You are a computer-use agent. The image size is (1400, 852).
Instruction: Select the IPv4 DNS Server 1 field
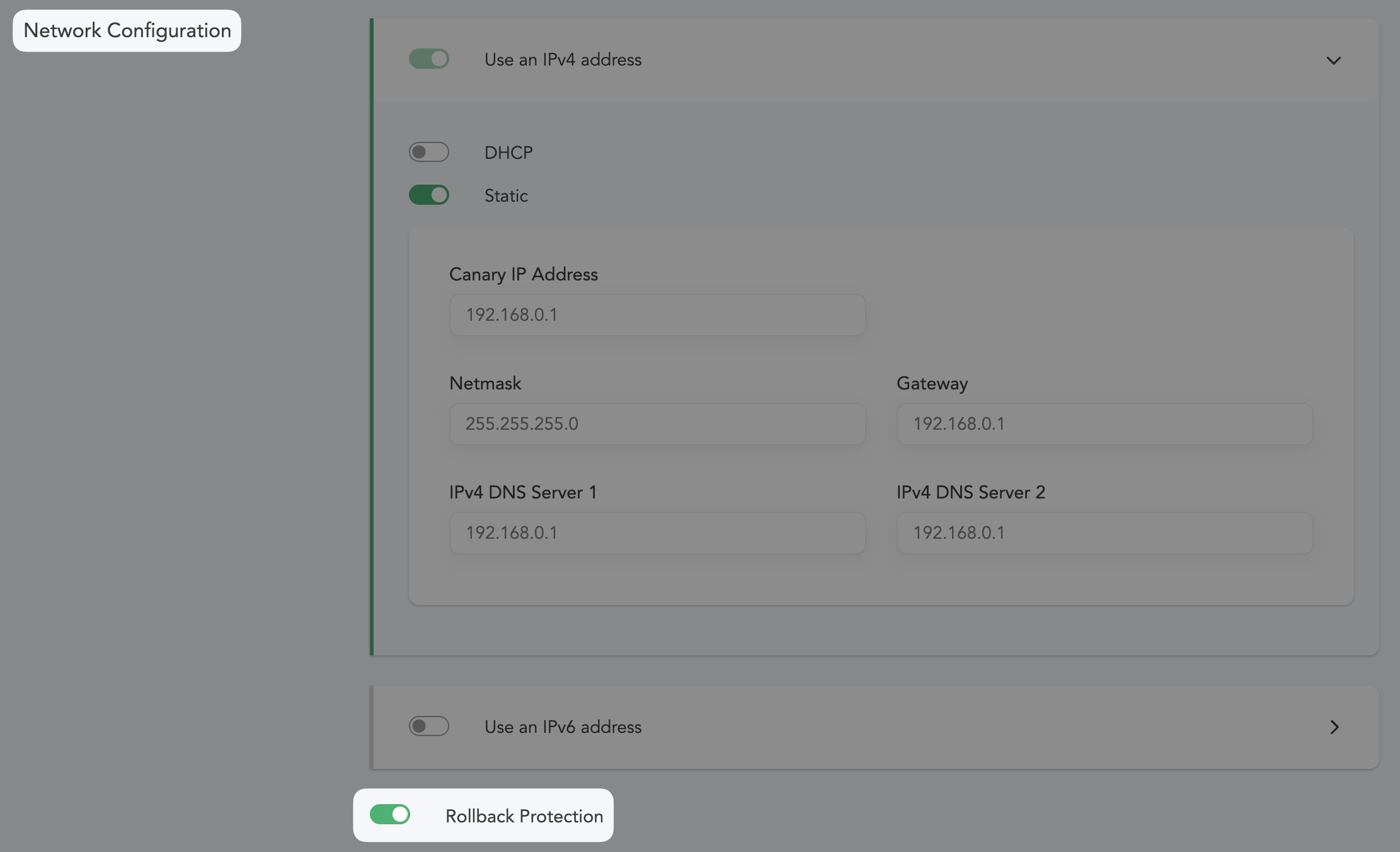coord(657,532)
